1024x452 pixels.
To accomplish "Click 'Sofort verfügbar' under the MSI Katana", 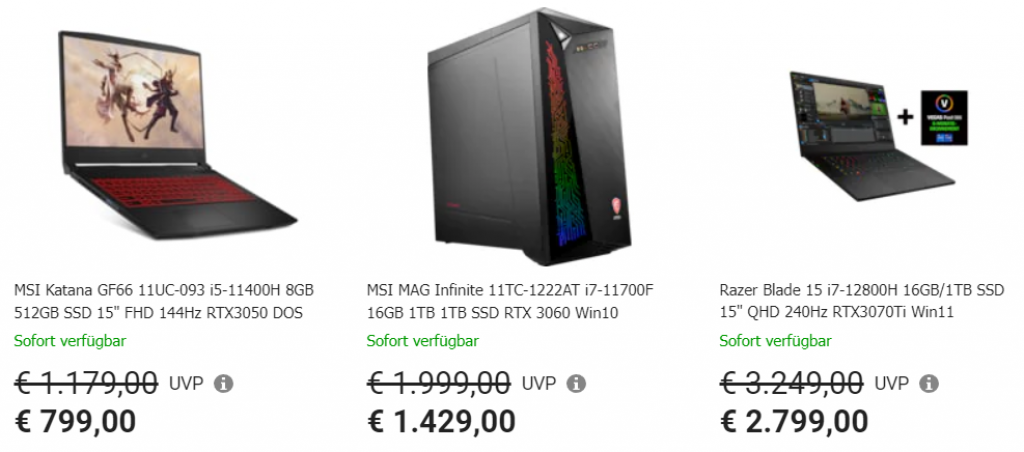I will coord(70,341).
